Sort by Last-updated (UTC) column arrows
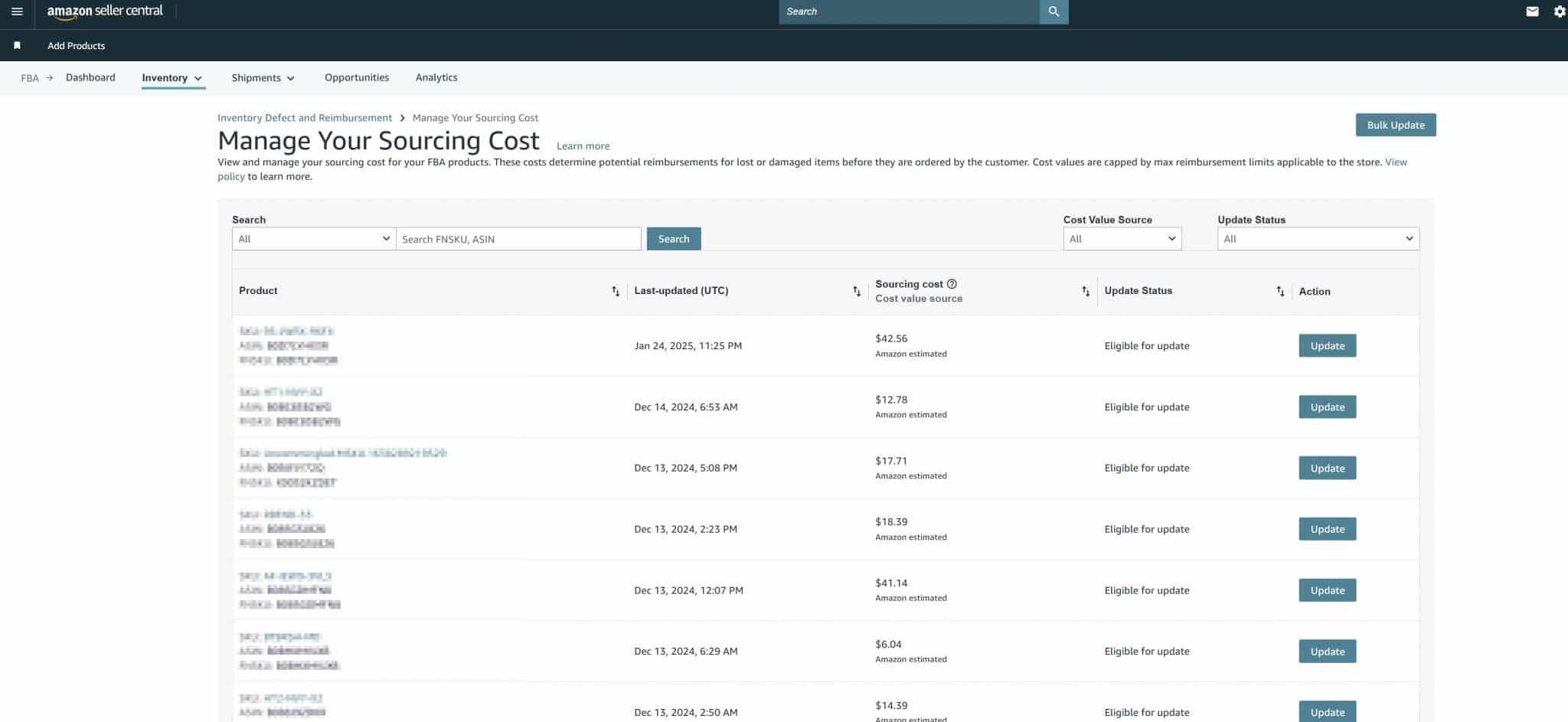 click(857, 291)
